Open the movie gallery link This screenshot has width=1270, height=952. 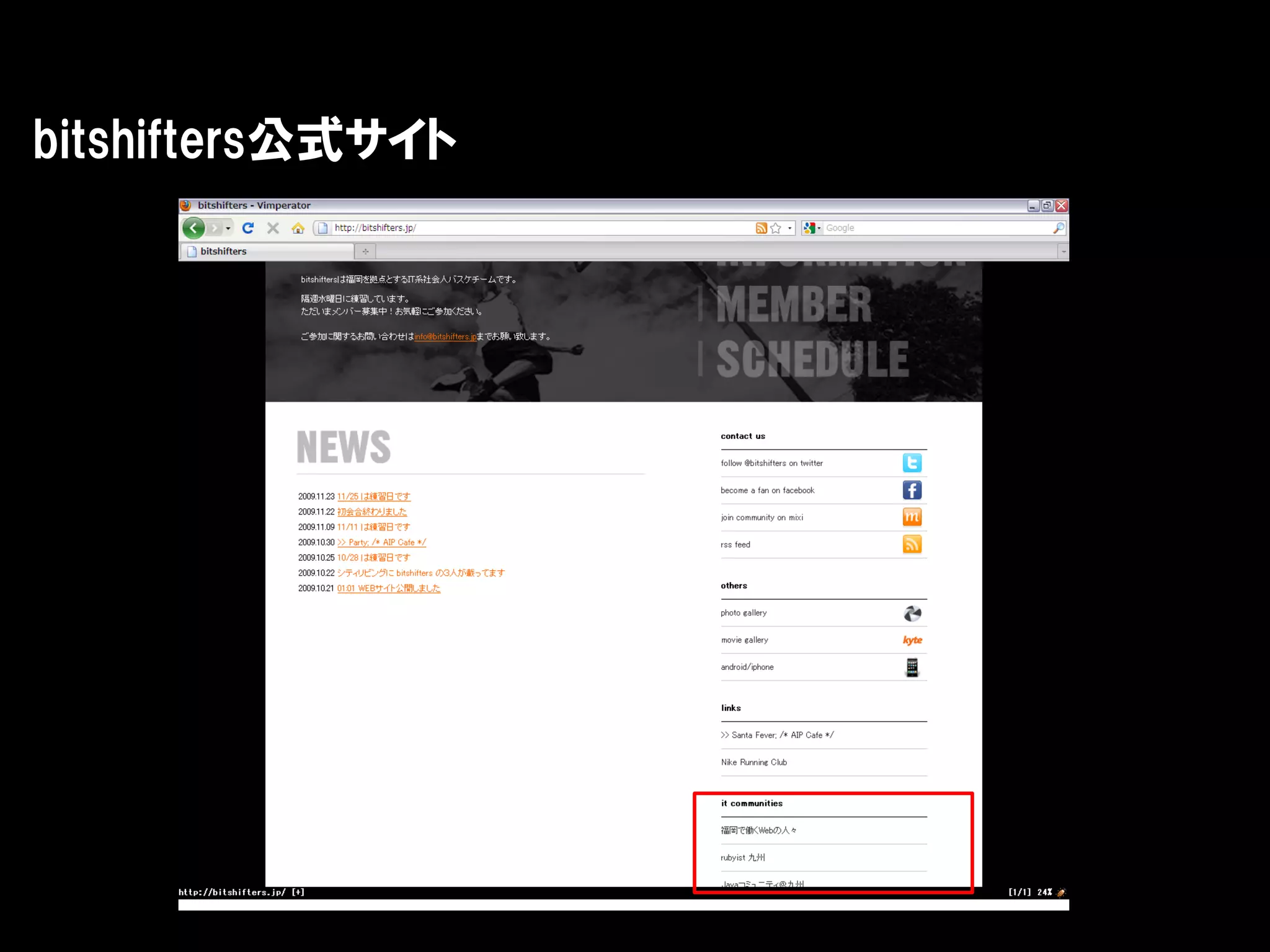pyautogui.click(x=745, y=640)
